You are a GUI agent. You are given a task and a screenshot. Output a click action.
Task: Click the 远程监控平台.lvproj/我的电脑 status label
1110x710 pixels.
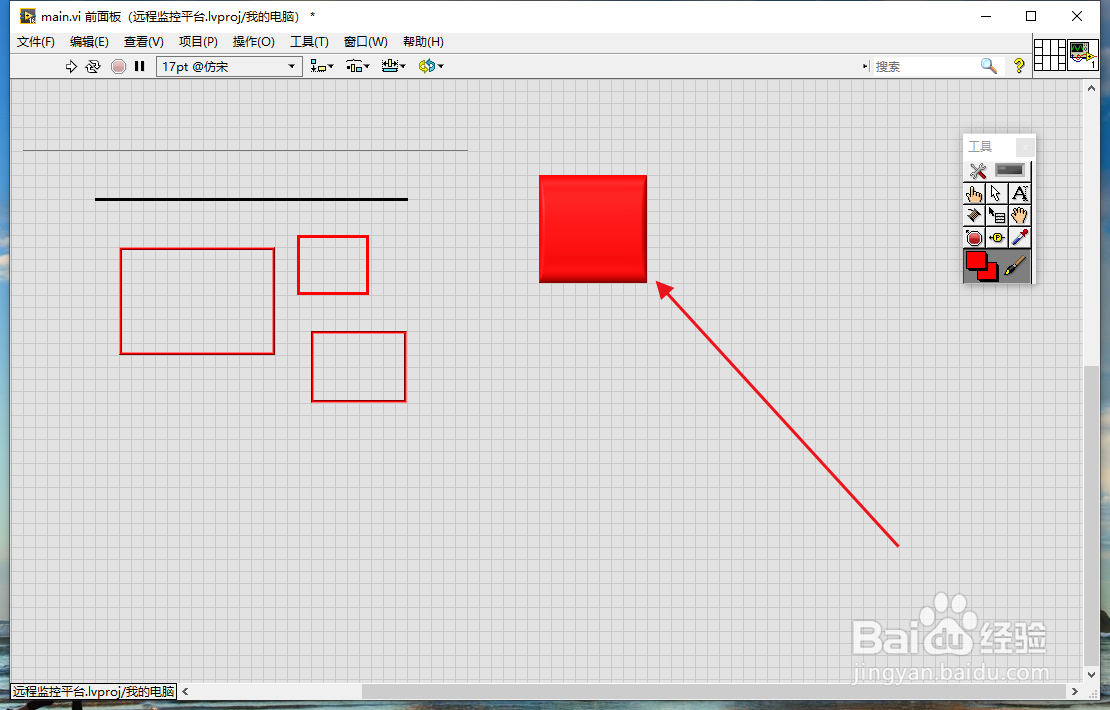click(x=93, y=692)
